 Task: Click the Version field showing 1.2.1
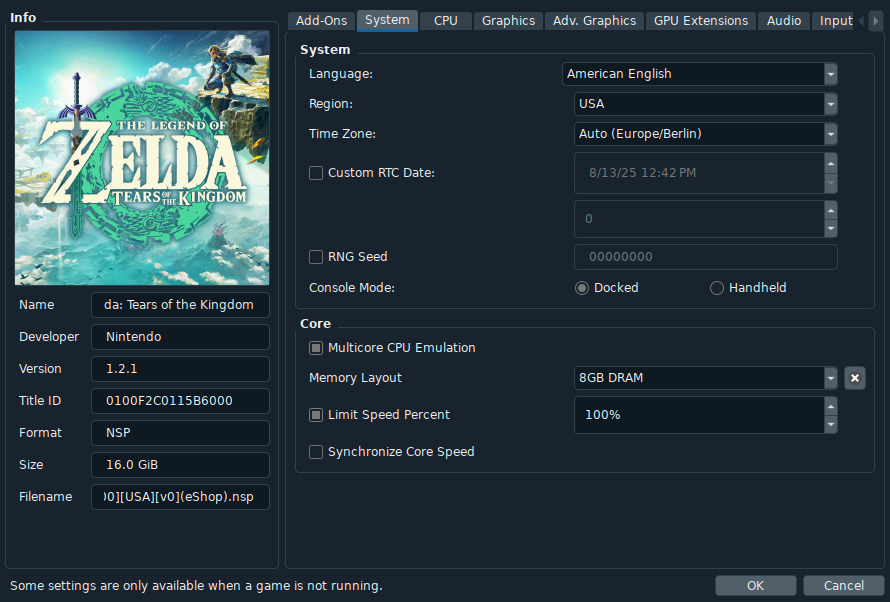coord(180,369)
